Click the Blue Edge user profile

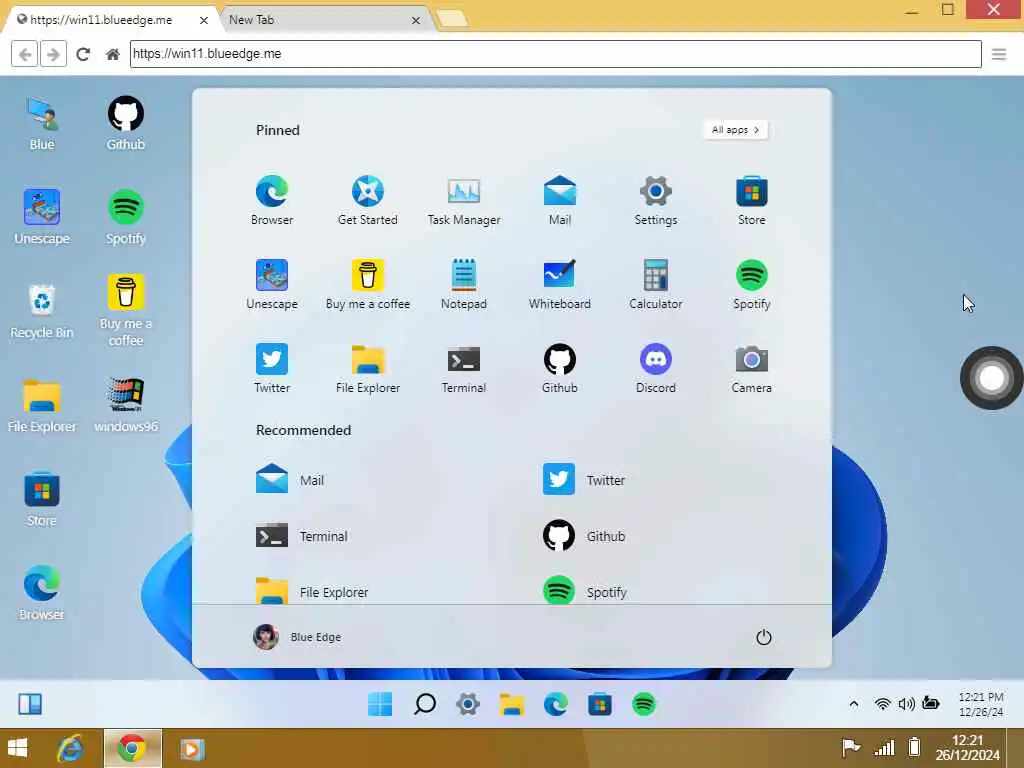click(x=297, y=636)
